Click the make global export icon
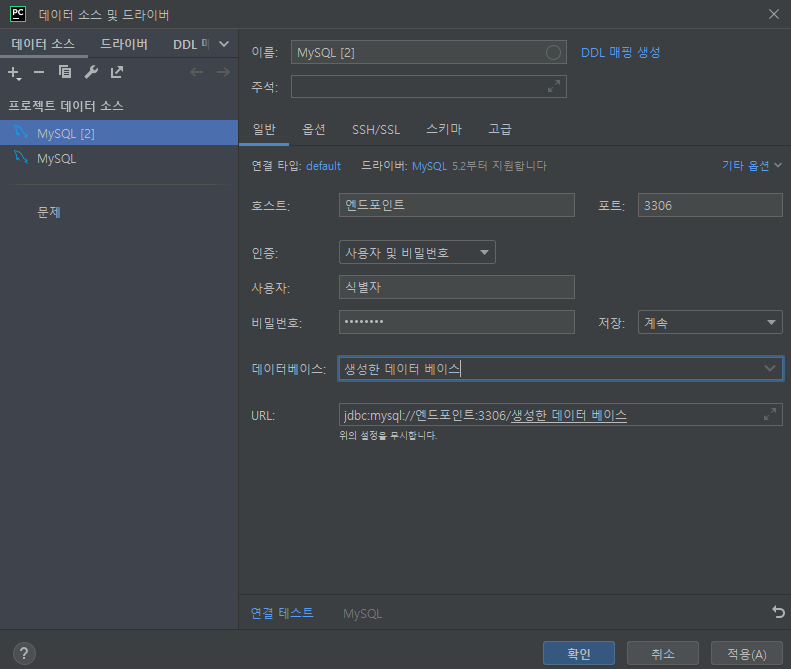Viewport: 791px width, 669px height. [117, 72]
